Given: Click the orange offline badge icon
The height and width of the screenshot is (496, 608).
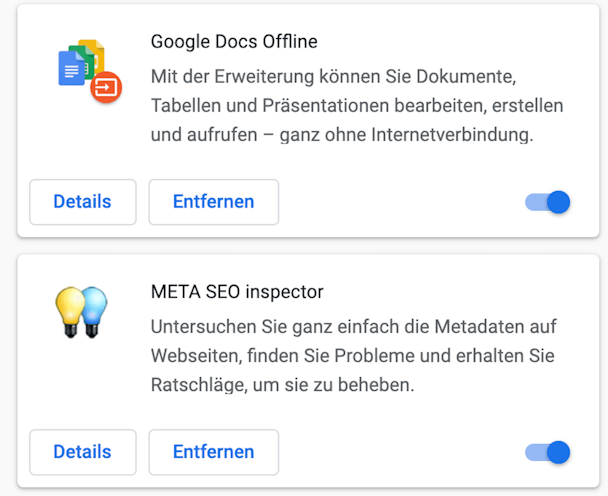Looking at the screenshot, I should [x=106, y=87].
